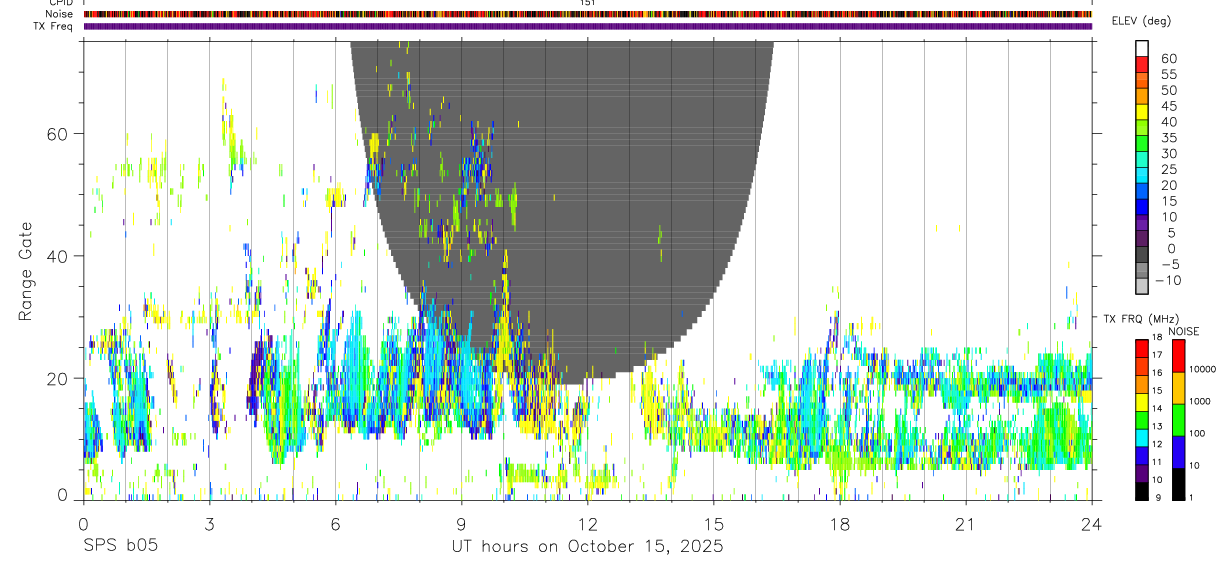Click the UT hours on October 15, 2025 title
The height and width of the screenshot is (567, 1228).
[x=588, y=546]
